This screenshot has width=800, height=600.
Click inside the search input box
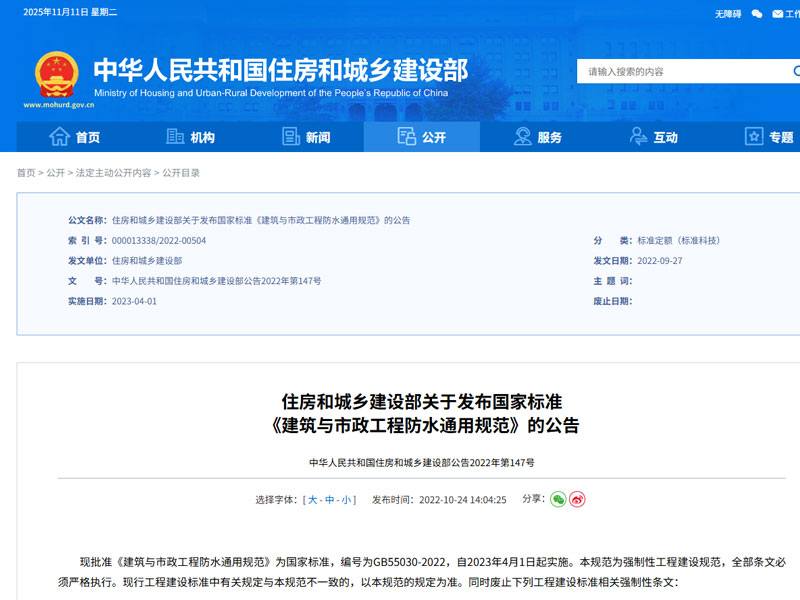tap(660, 72)
